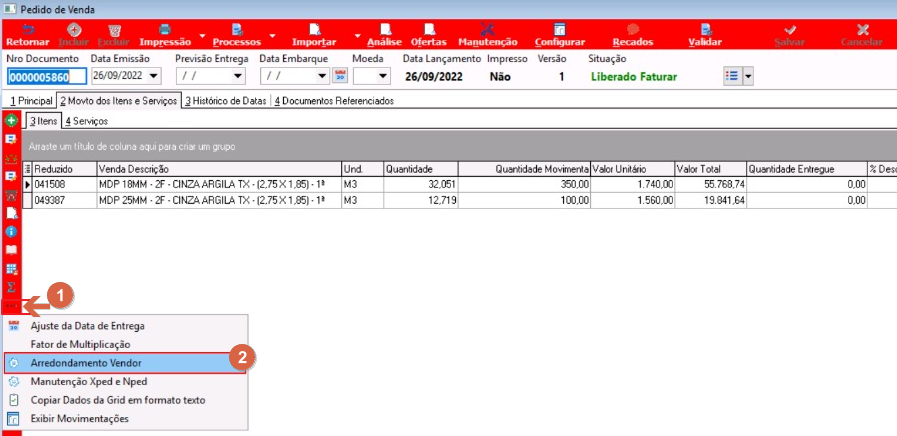This screenshot has height=436, width=897.
Task: Click the ellipsis more-options sidebar button
Action: 11,306
